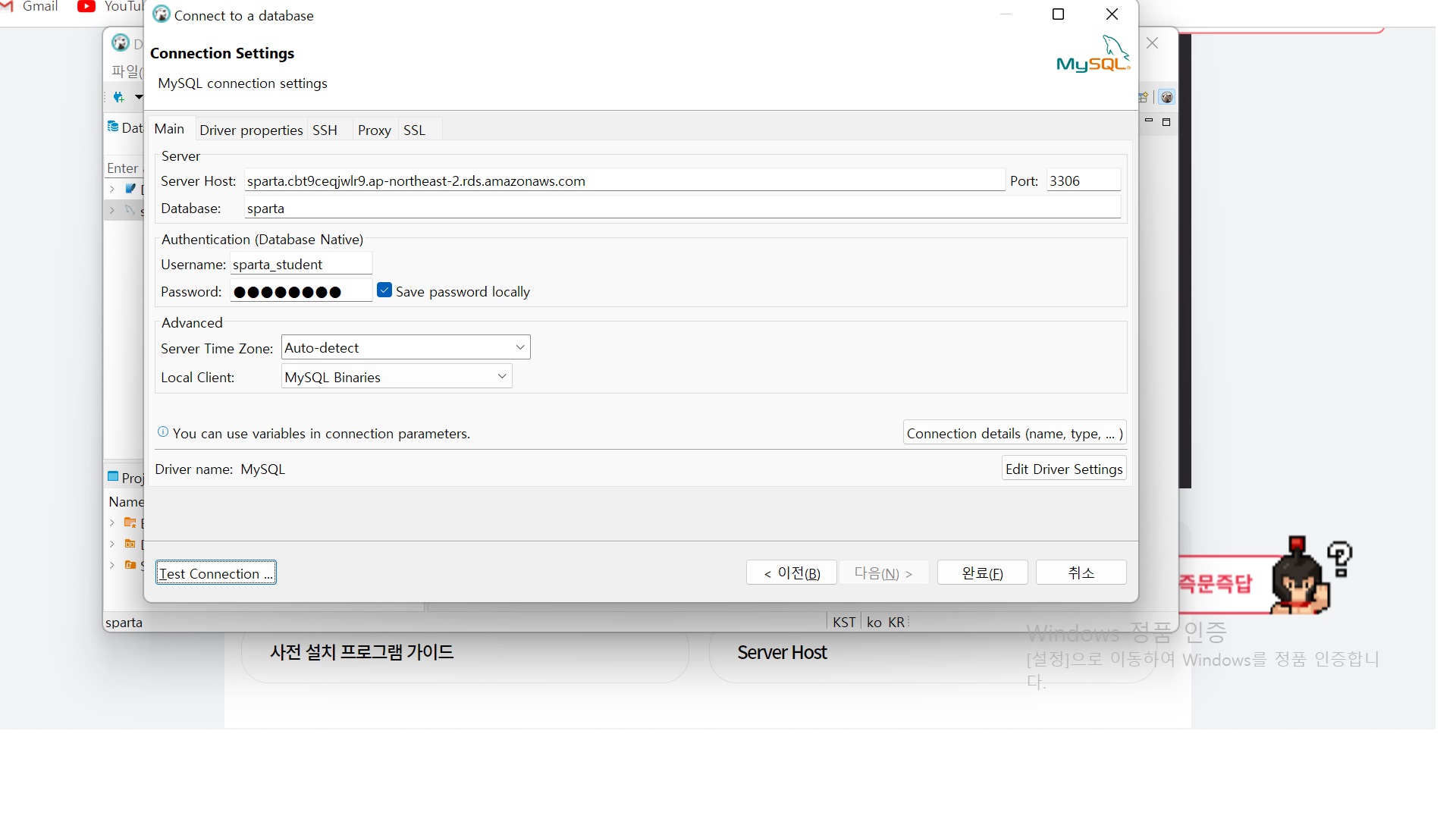1456x819 pixels.
Task: Click the sparta label in status bar
Action: point(124,623)
